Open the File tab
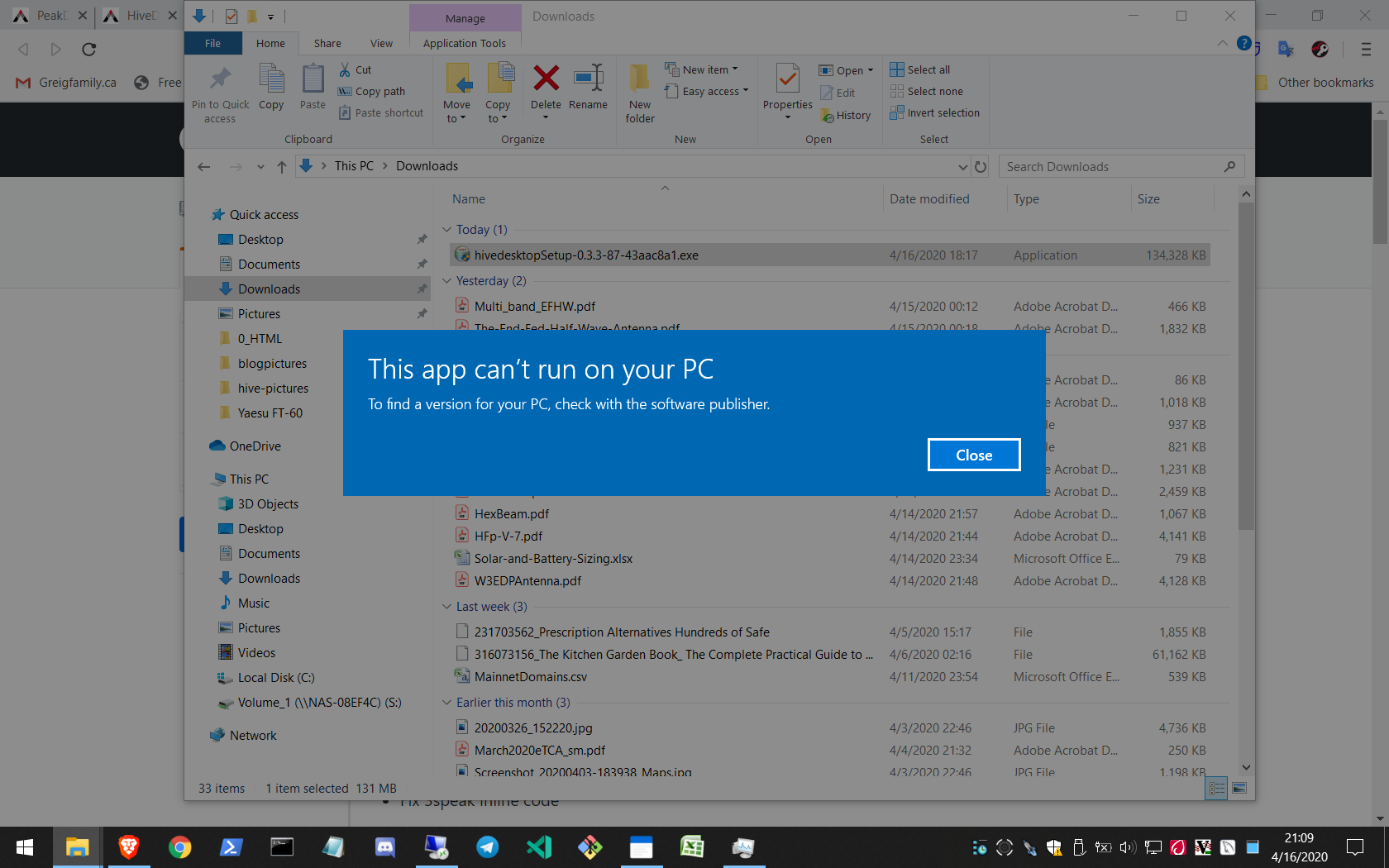The height and width of the screenshot is (868, 1389). point(212,43)
